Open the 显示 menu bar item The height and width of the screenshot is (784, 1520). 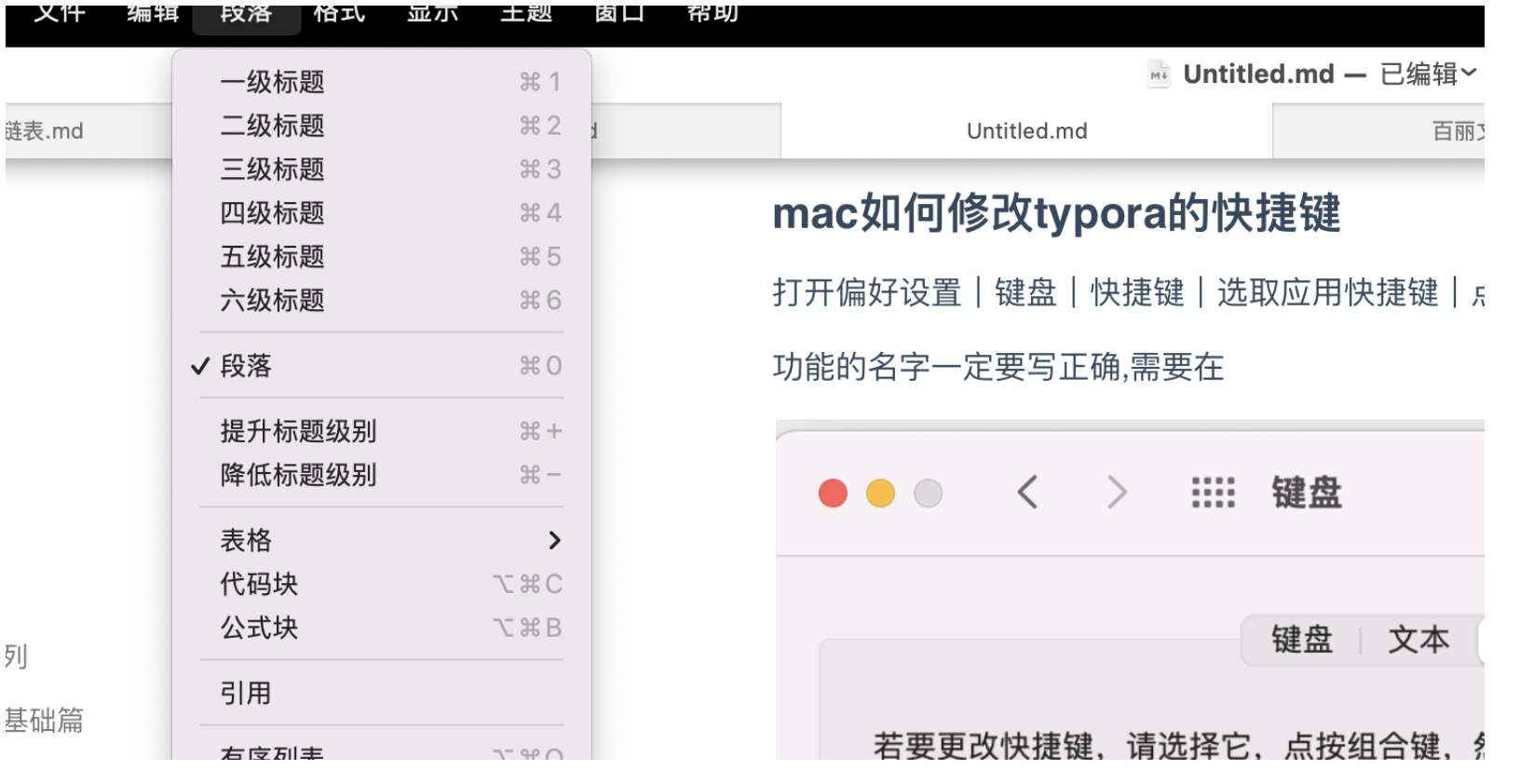pos(433,15)
